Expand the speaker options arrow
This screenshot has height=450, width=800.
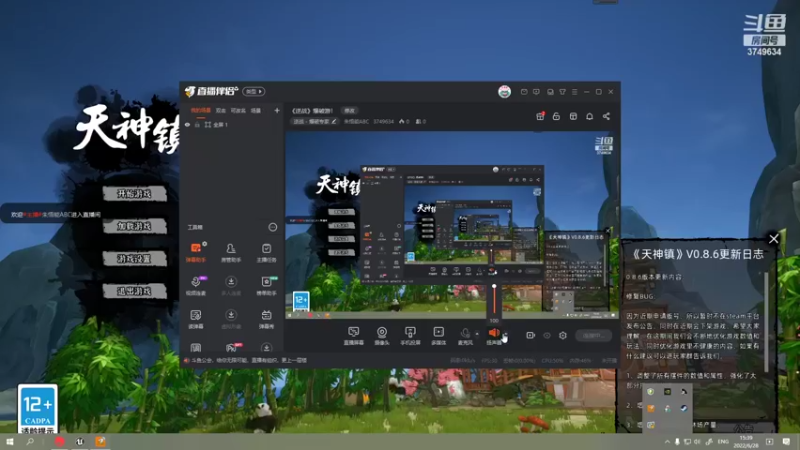click(x=506, y=334)
